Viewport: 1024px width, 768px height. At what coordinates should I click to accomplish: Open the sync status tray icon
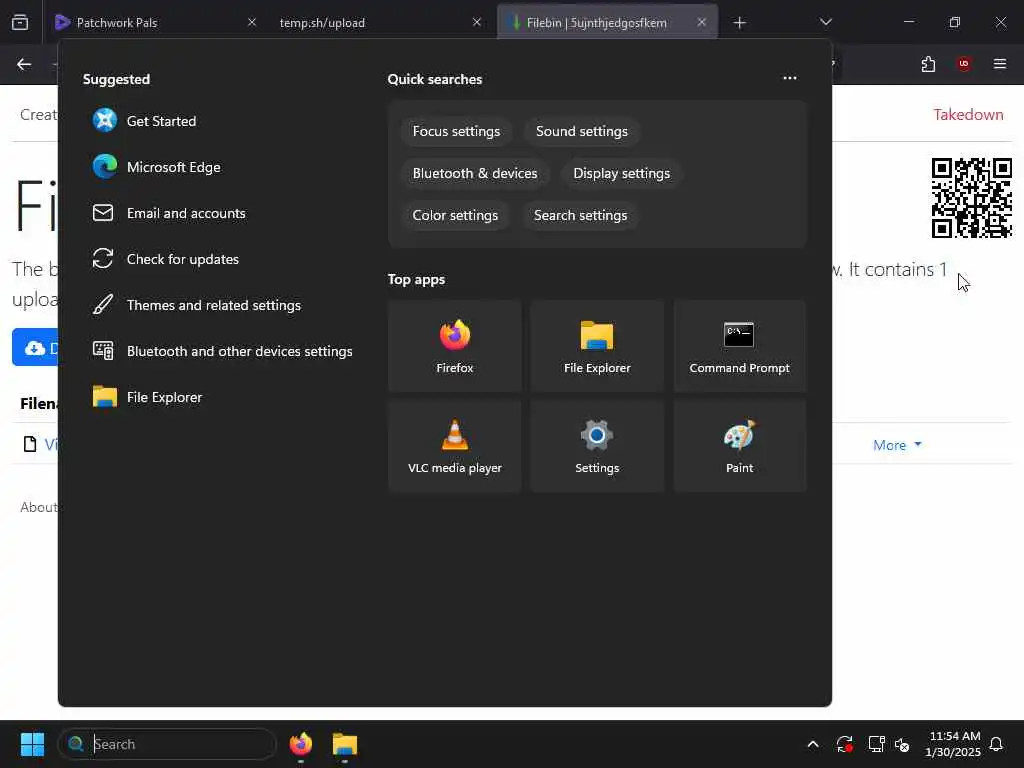pos(844,744)
